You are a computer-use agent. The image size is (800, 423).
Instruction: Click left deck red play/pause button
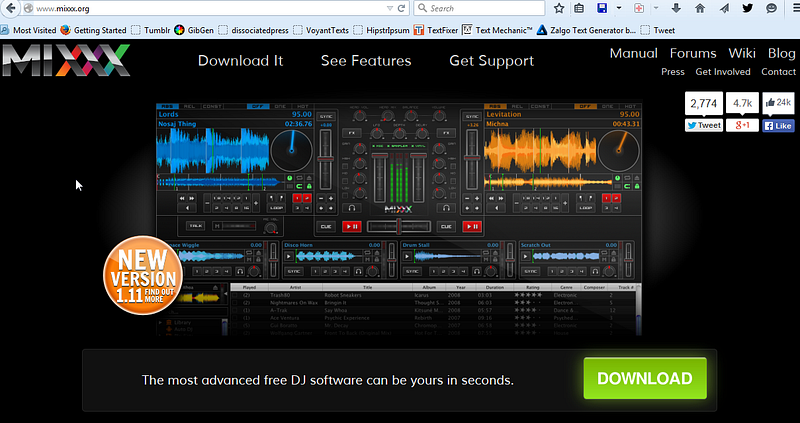pos(352,226)
